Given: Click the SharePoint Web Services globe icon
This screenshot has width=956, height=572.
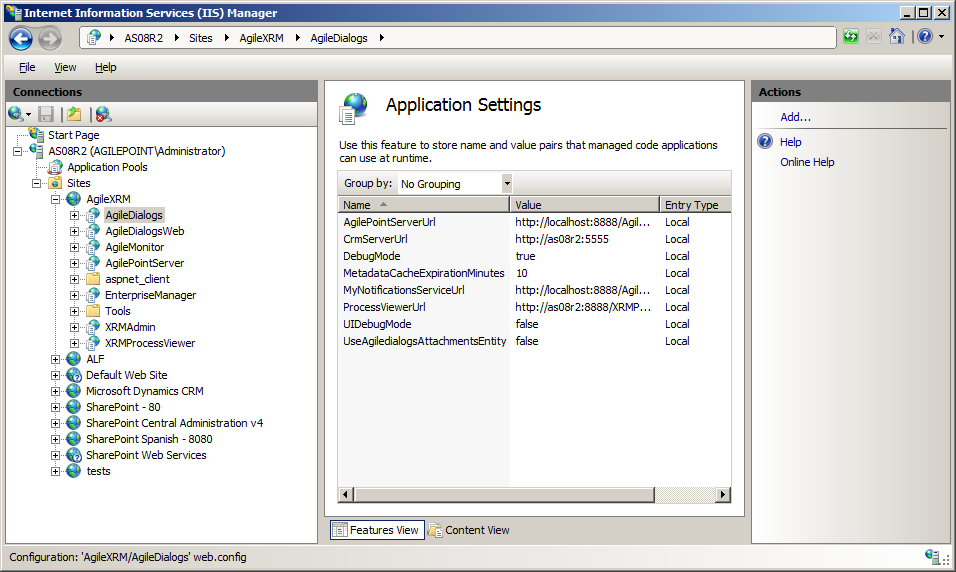Looking at the screenshot, I should pos(74,455).
